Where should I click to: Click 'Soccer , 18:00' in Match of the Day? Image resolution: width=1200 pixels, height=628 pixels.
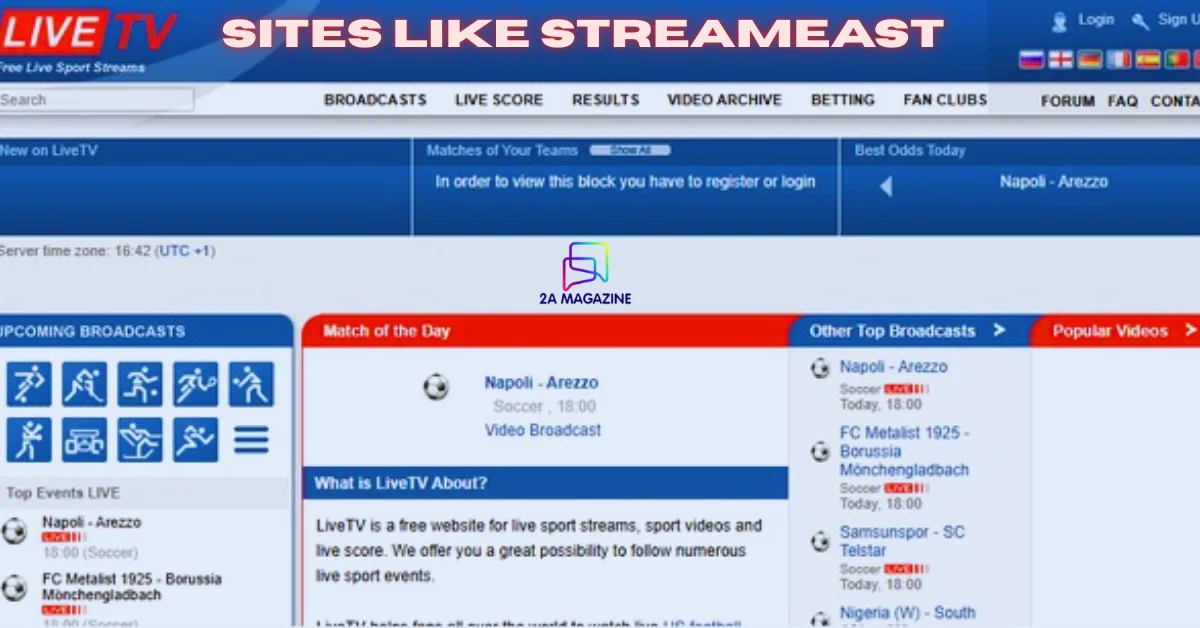pos(544,406)
